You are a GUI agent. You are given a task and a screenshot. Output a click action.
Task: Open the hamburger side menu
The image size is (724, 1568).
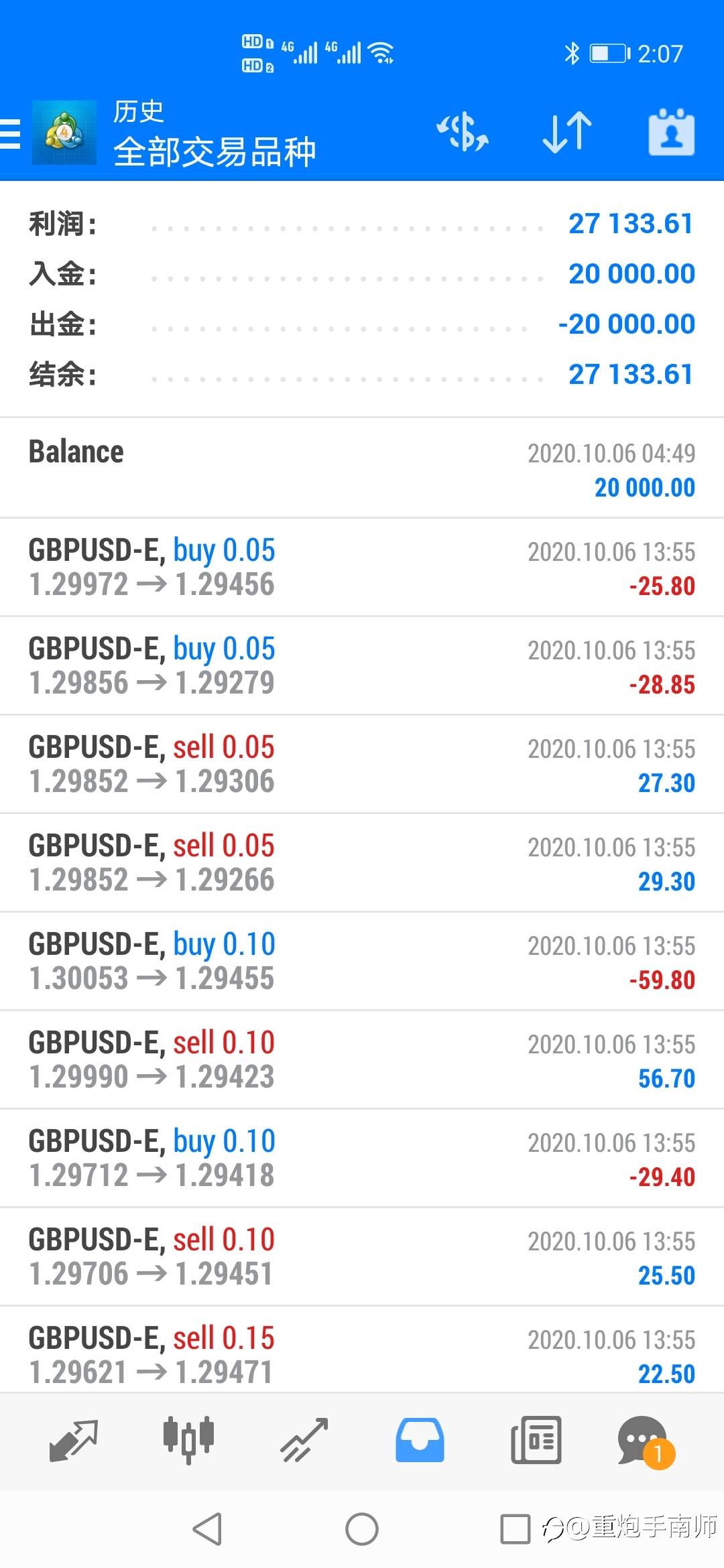pos(11,133)
